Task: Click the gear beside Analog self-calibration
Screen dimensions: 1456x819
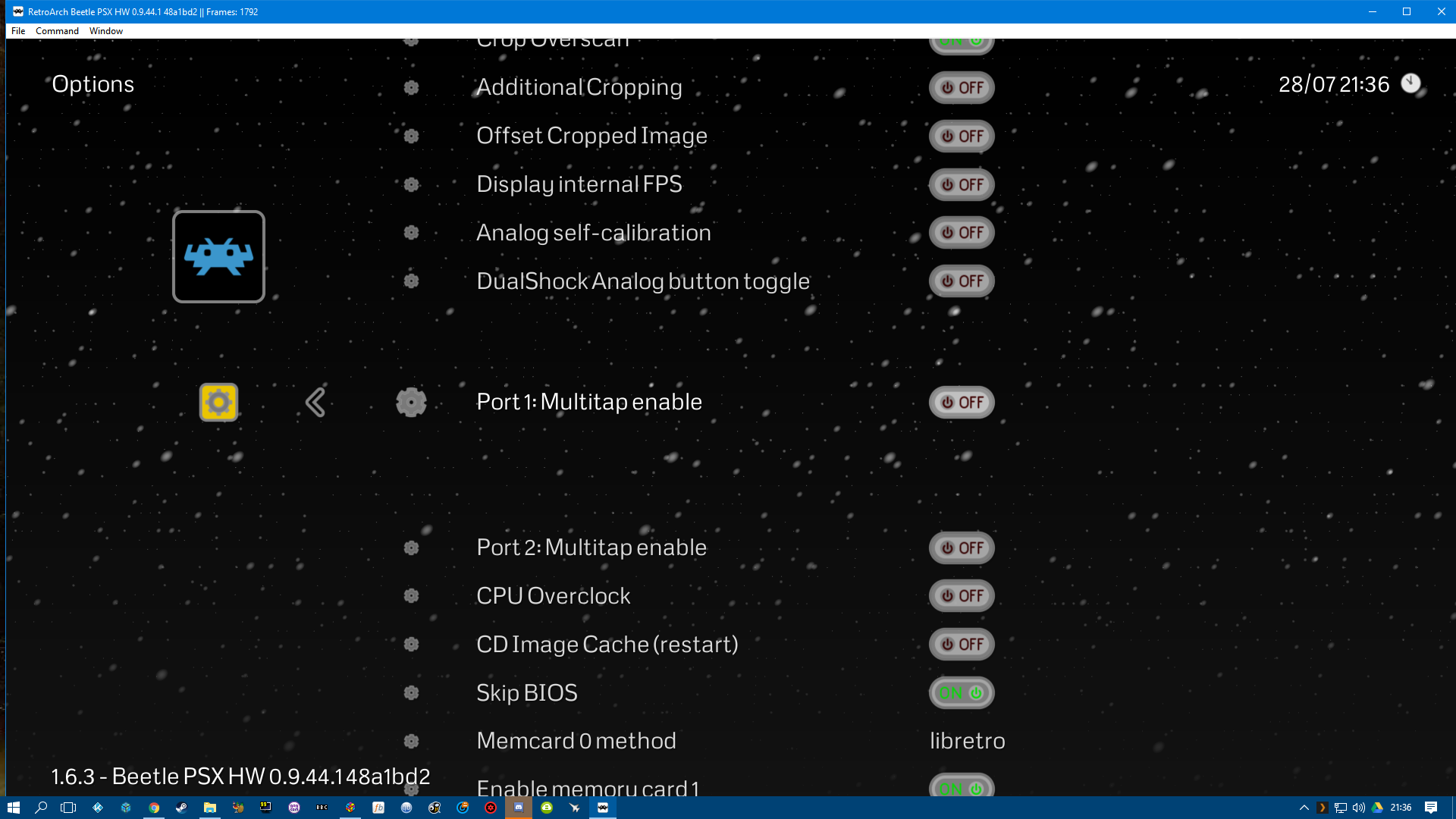Action: [411, 232]
